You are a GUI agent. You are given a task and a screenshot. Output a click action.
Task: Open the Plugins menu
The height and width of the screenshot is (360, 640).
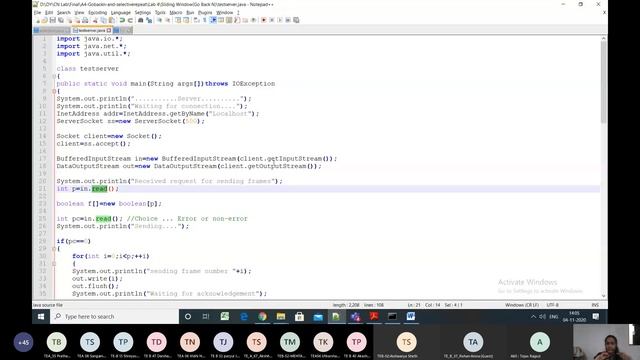[205, 13]
